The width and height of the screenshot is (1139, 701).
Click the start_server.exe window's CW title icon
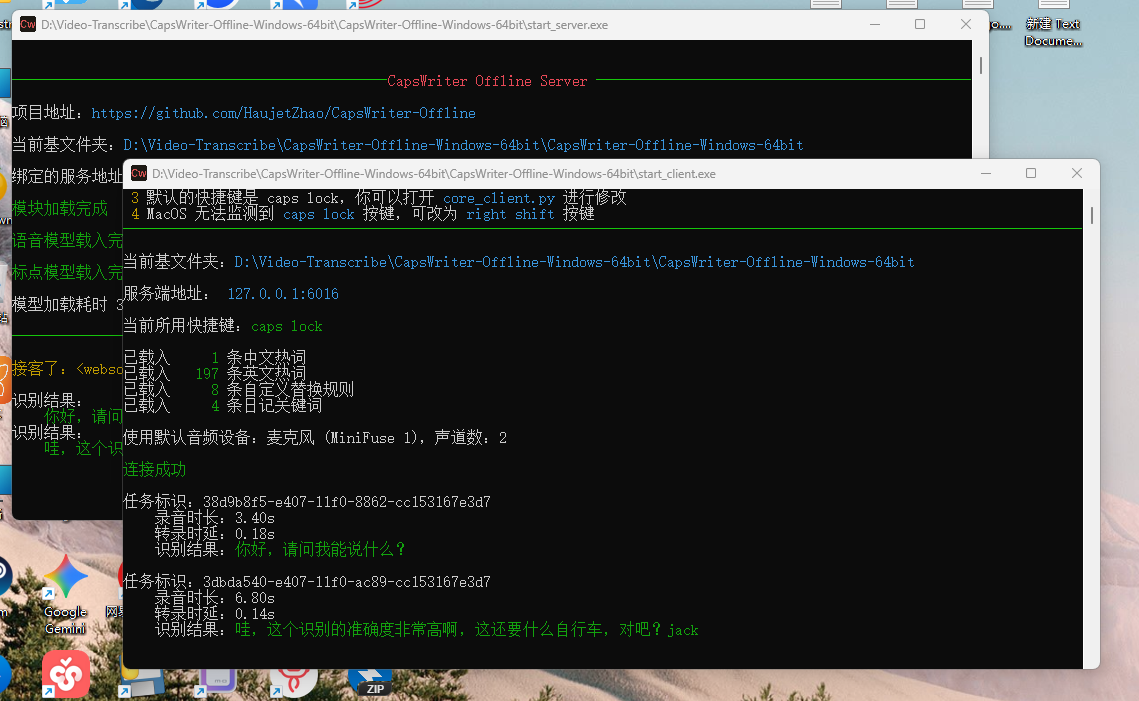[28, 24]
